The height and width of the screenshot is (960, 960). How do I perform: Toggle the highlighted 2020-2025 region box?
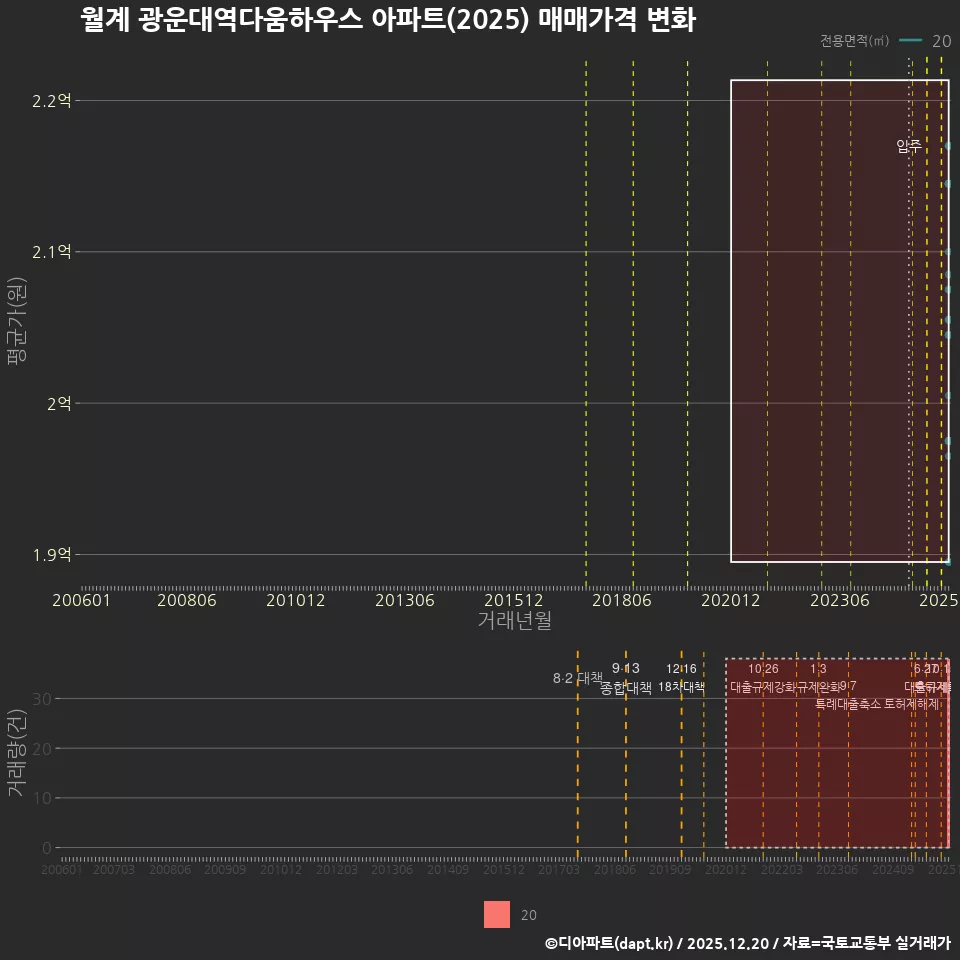[840, 320]
